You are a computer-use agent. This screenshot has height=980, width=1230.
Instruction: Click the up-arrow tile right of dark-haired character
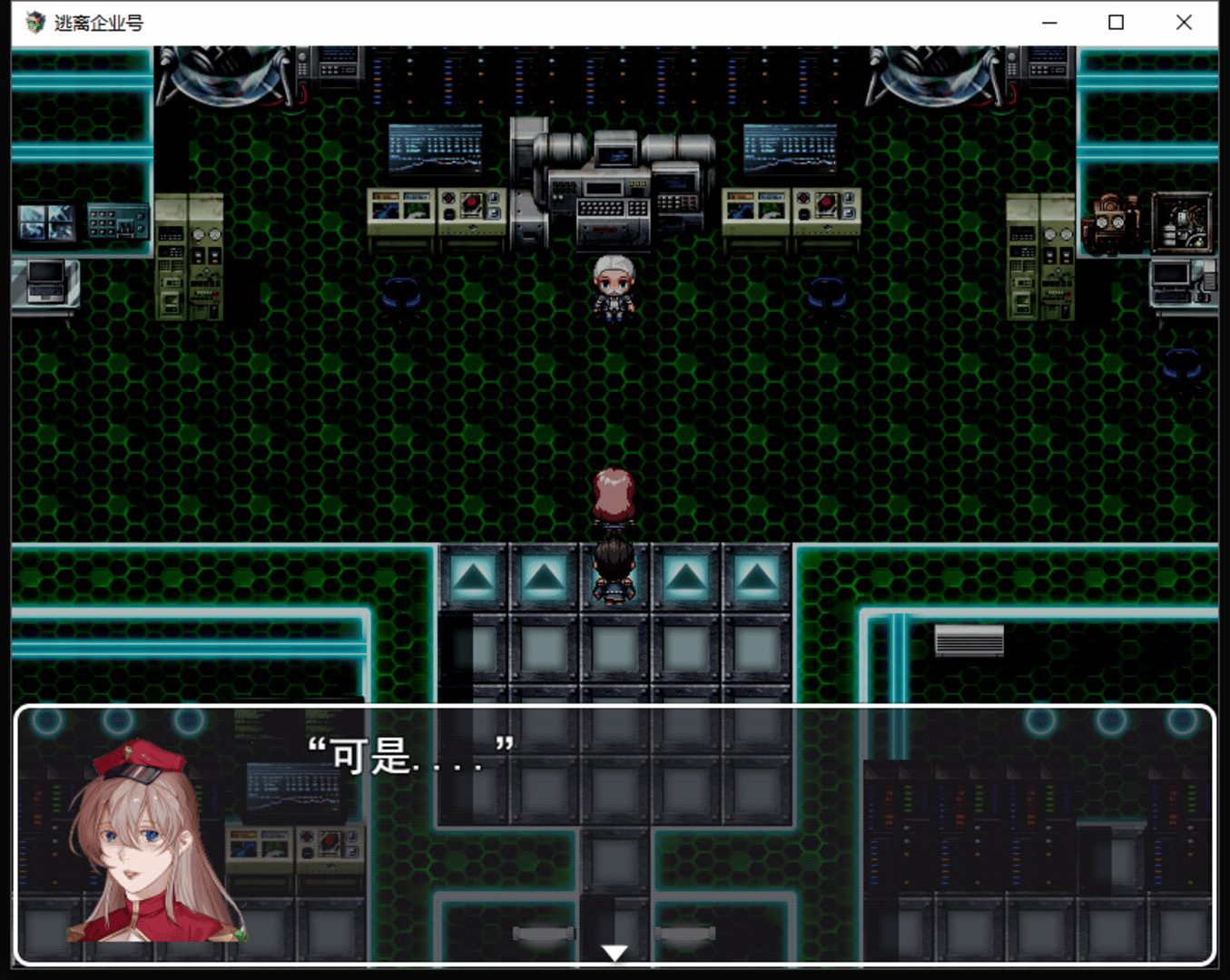pos(685,576)
